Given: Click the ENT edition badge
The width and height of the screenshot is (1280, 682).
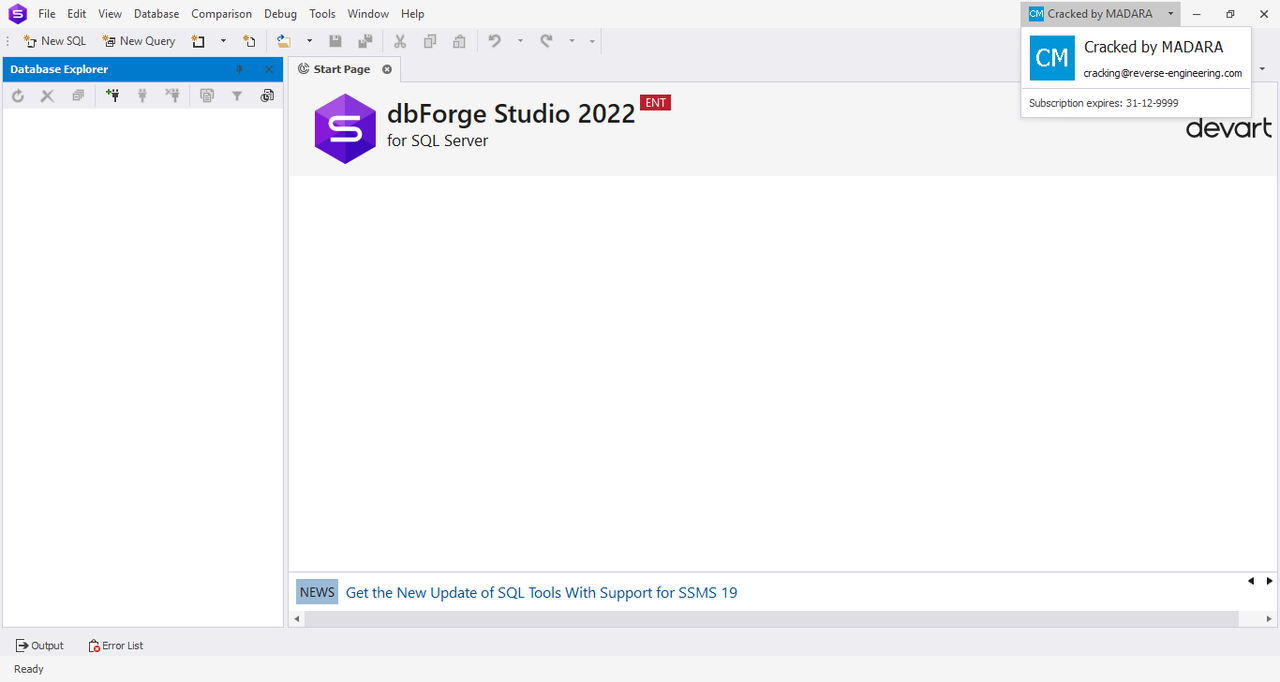Looking at the screenshot, I should tap(655, 102).
